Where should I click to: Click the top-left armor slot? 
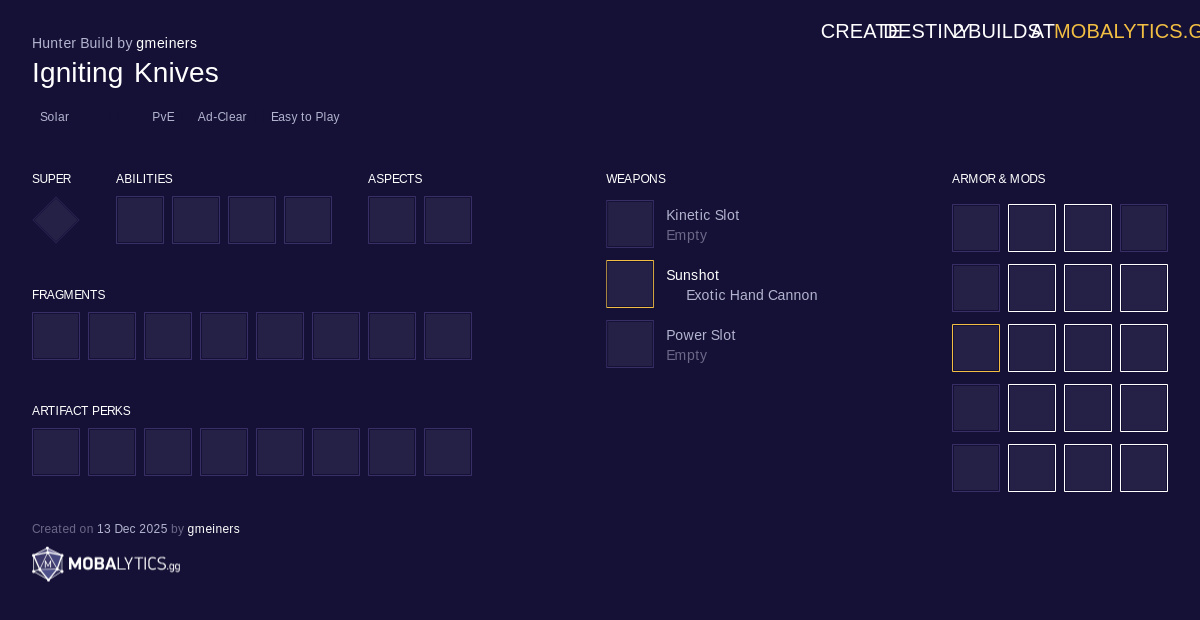976,228
